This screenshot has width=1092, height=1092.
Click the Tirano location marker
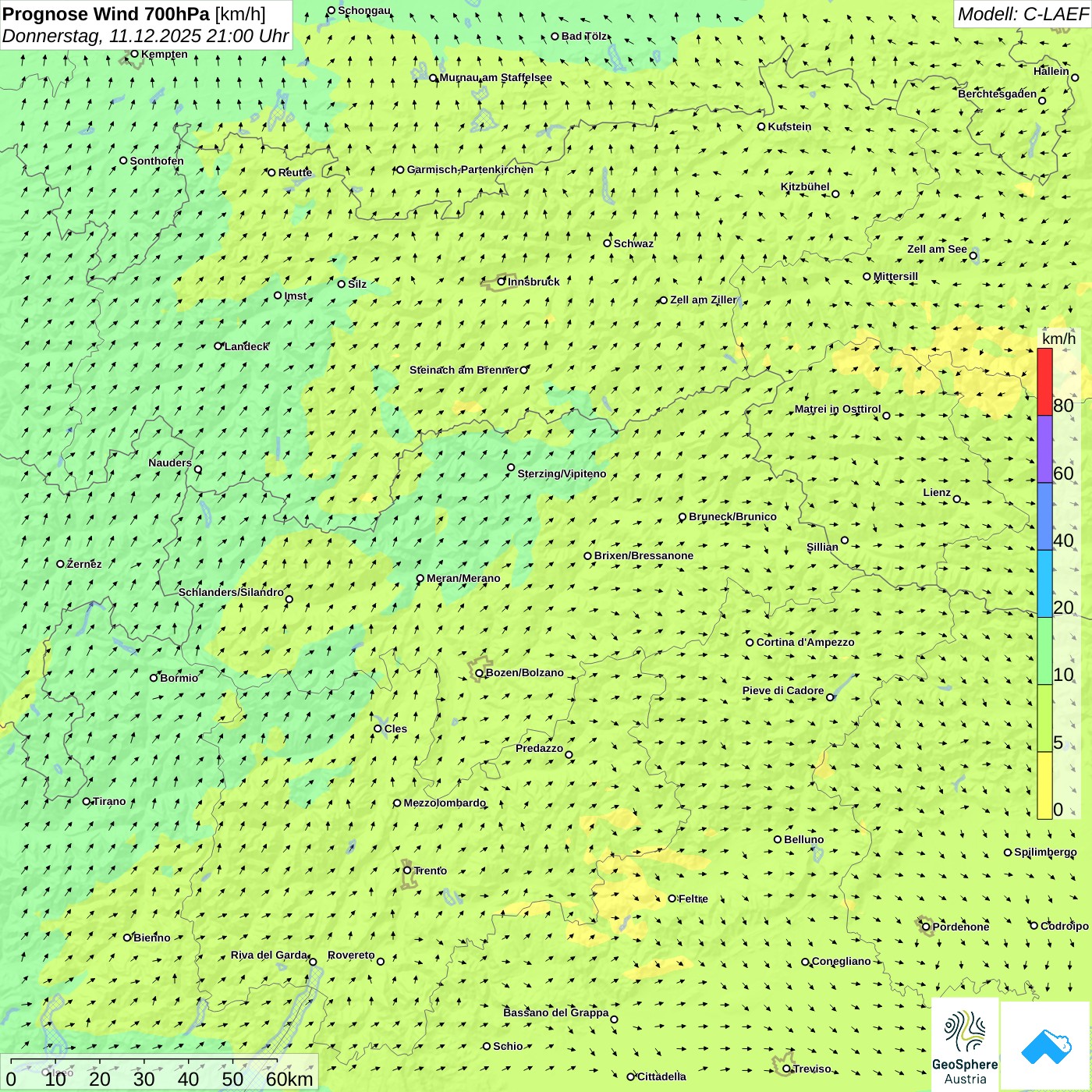coord(87,801)
